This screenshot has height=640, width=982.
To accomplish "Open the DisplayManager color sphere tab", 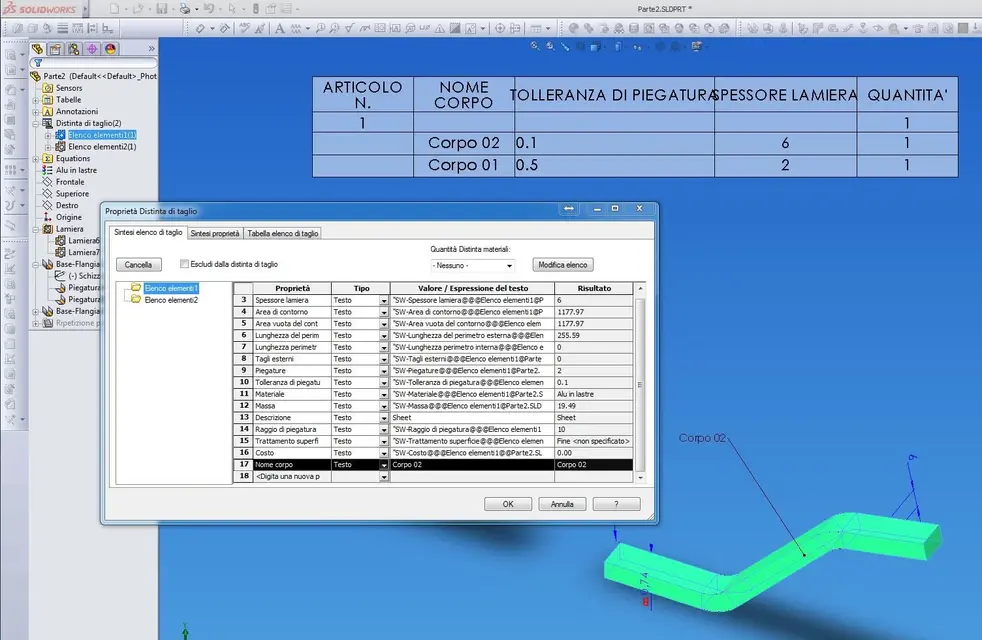I will coord(110,48).
